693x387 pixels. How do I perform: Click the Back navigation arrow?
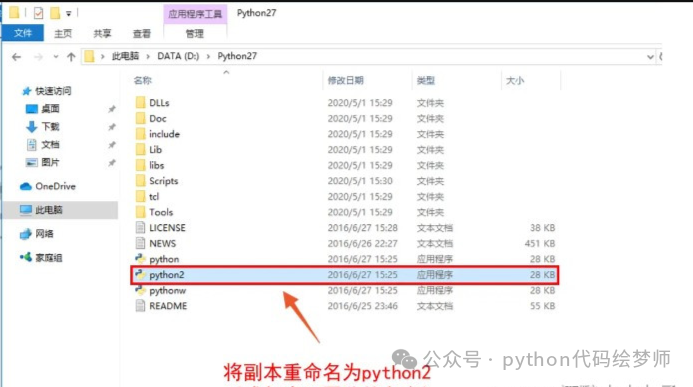coord(16,57)
